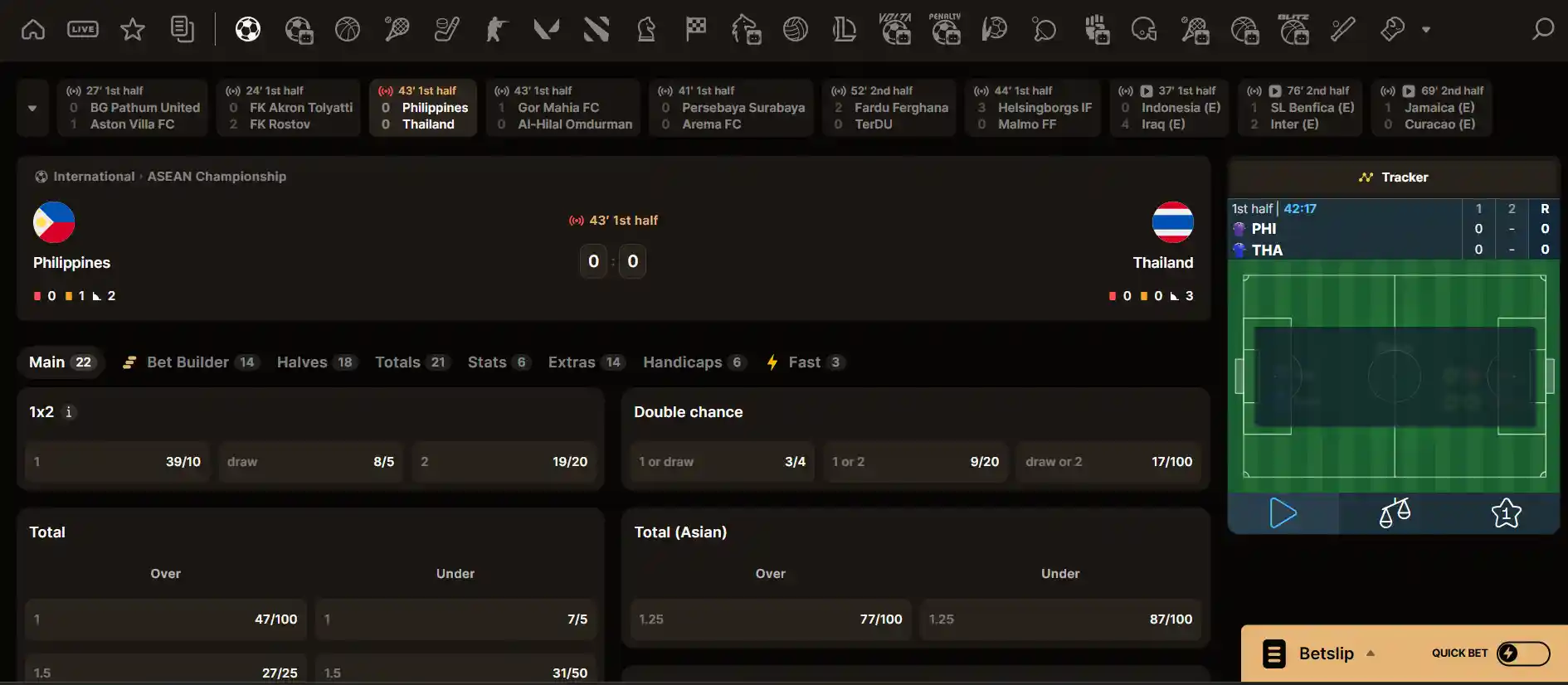Open tracker head-to-head scales icon
1568x685 pixels.
pyautogui.click(x=1395, y=513)
